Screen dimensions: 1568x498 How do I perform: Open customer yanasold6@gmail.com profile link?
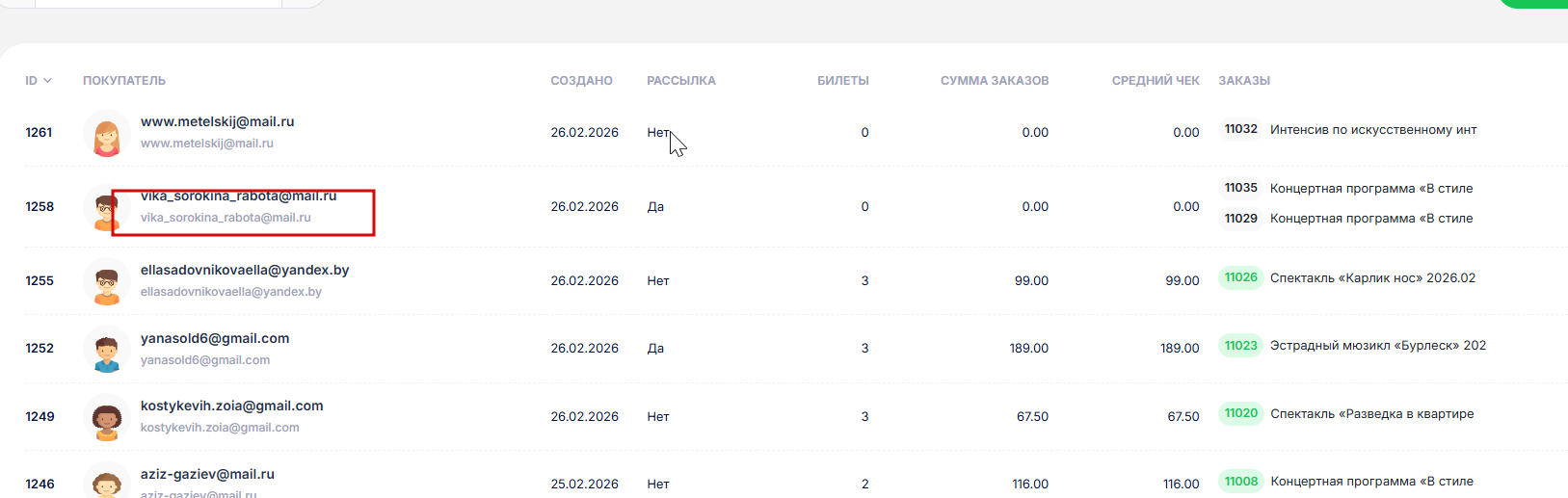click(215, 339)
